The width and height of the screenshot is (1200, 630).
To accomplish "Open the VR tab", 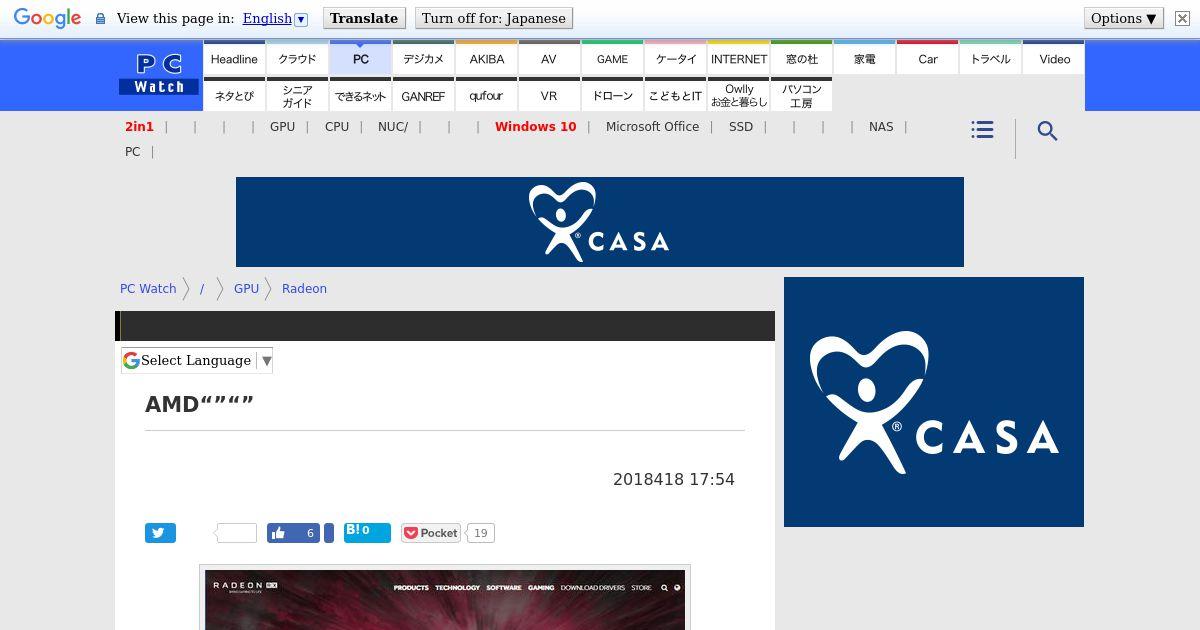I will pyautogui.click(x=549, y=96).
